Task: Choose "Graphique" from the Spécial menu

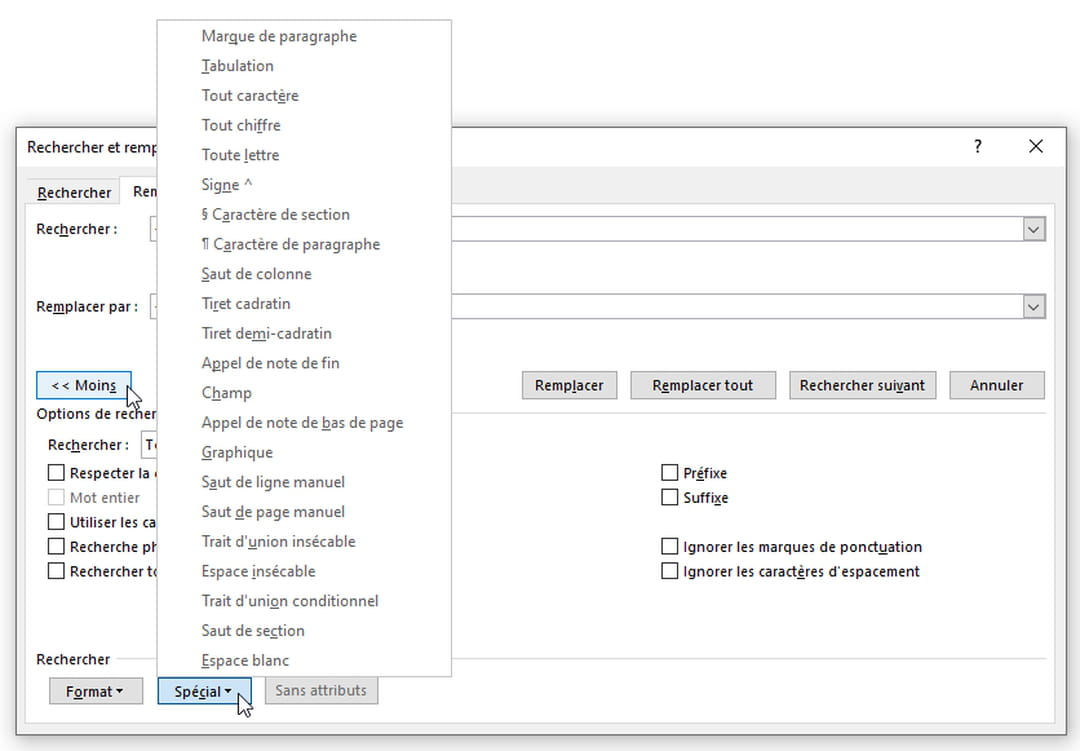Action: tap(237, 452)
